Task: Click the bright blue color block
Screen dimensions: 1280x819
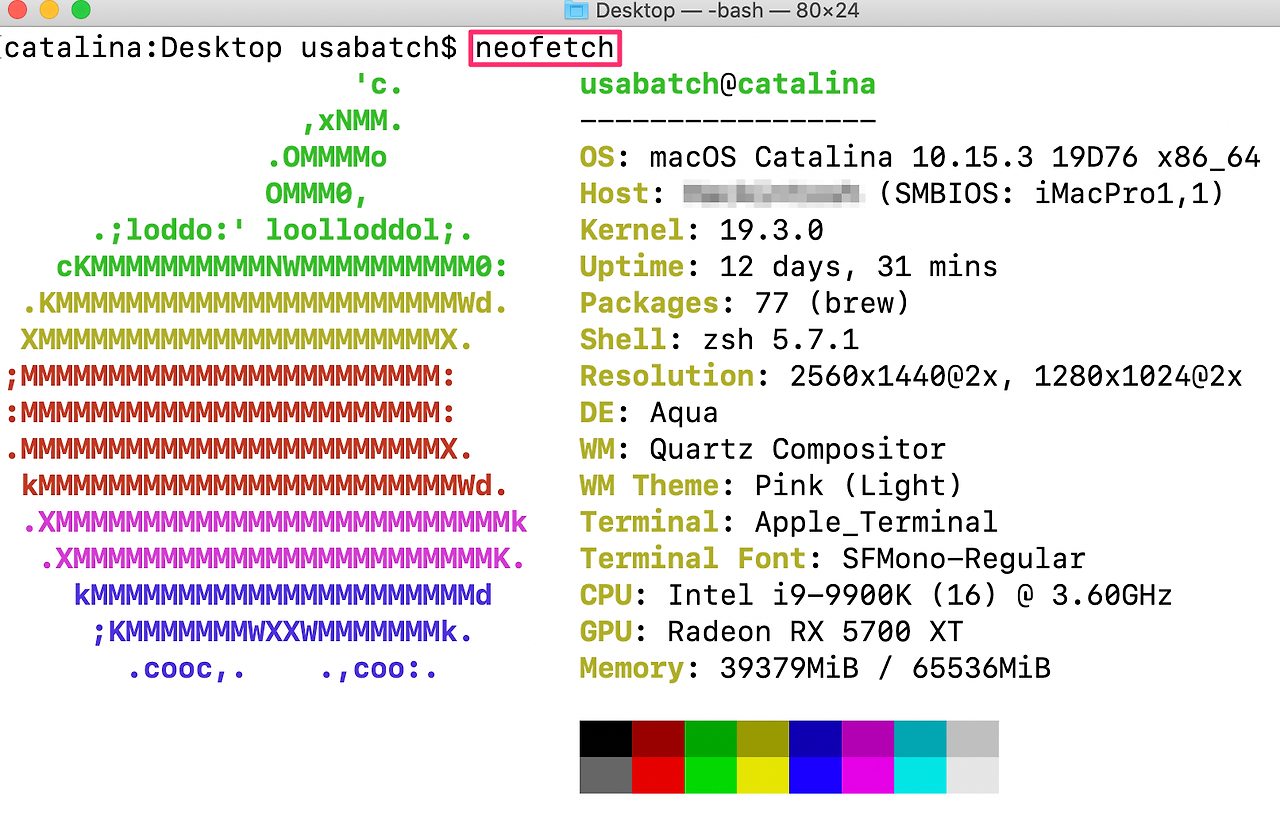Action: click(x=815, y=775)
